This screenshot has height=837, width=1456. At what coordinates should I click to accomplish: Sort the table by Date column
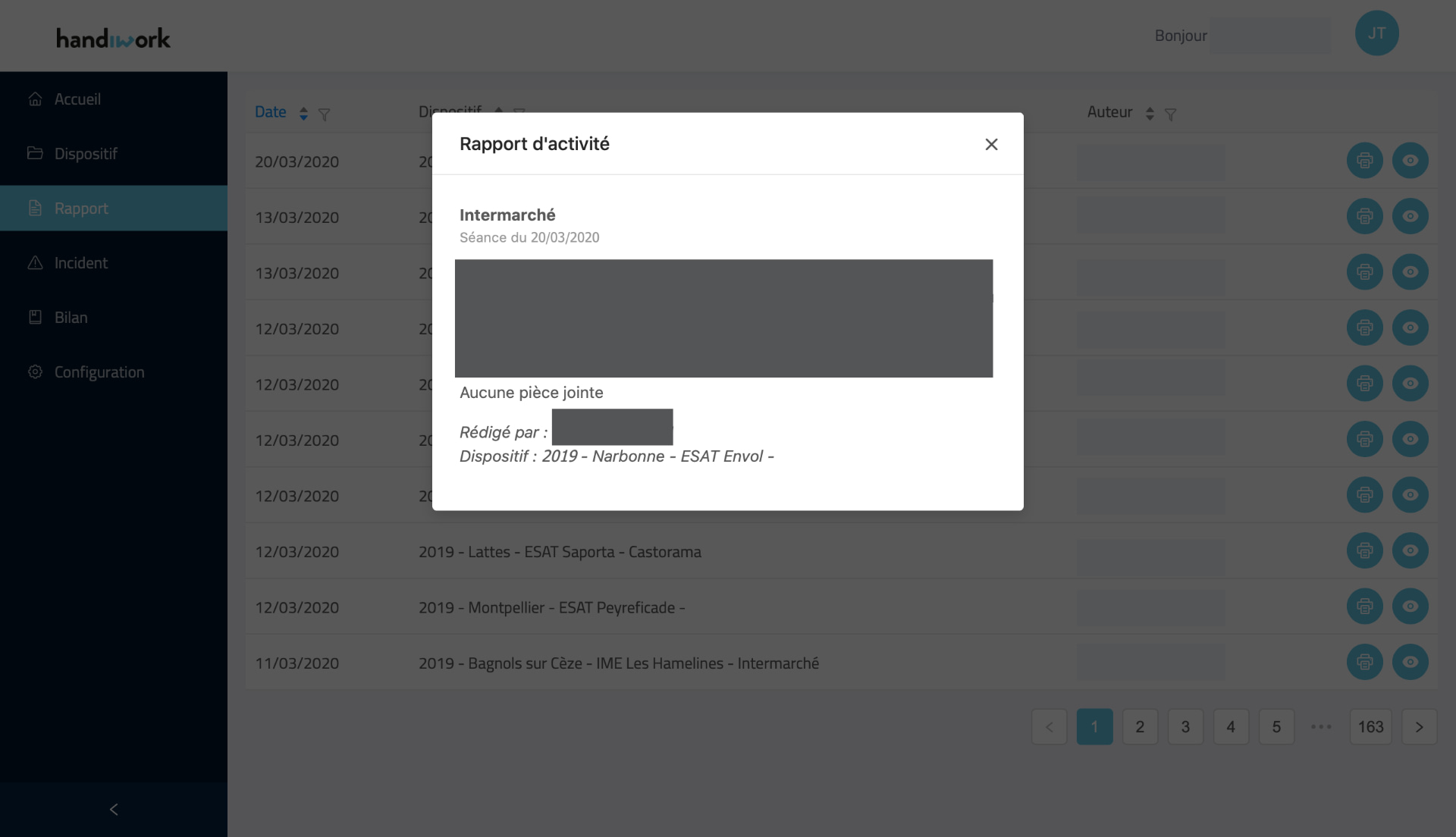point(303,113)
